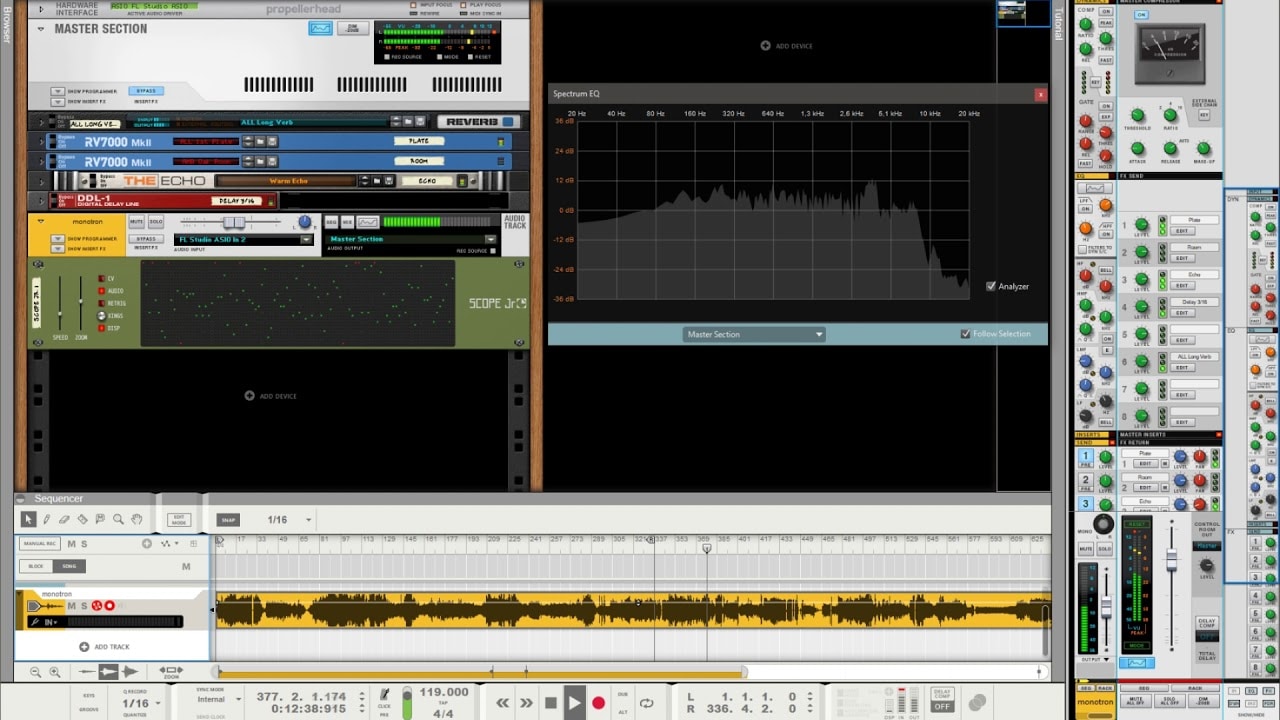Viewport: 1280px width, 720px height.
Task: Collapse the monotron rack device
Action: (41, 221)
